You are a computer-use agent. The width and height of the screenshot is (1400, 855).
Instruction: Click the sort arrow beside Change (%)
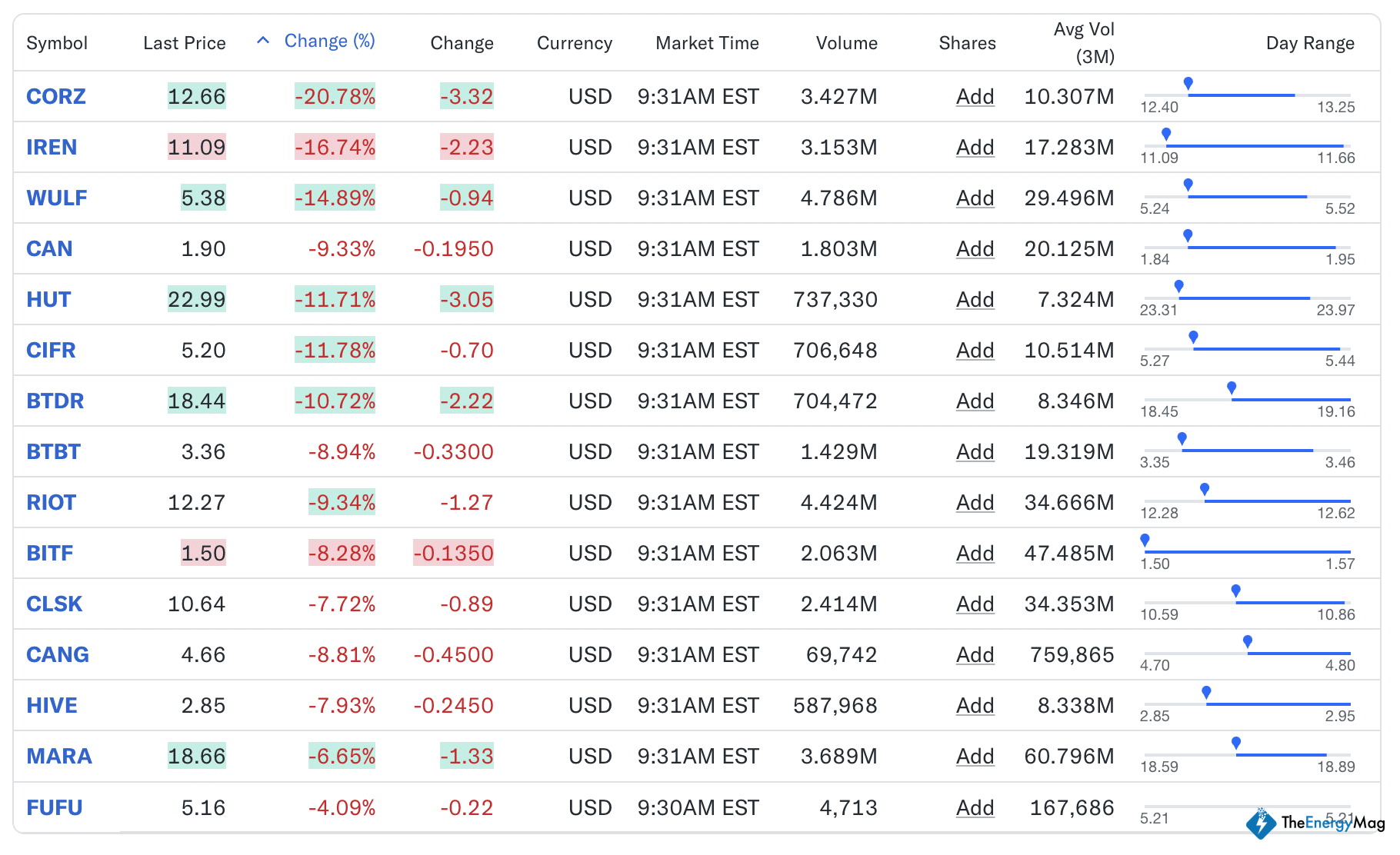tap(263, 41)
